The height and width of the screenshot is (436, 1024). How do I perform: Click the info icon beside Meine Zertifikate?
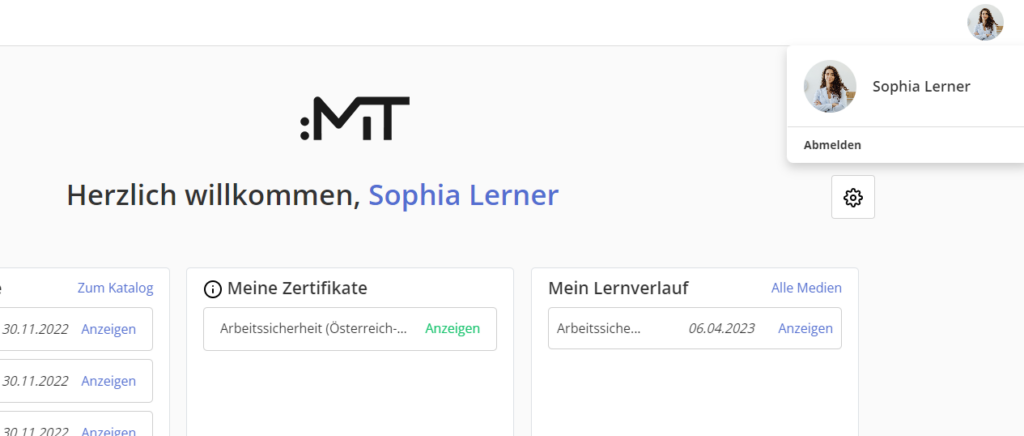coord(212,289)
